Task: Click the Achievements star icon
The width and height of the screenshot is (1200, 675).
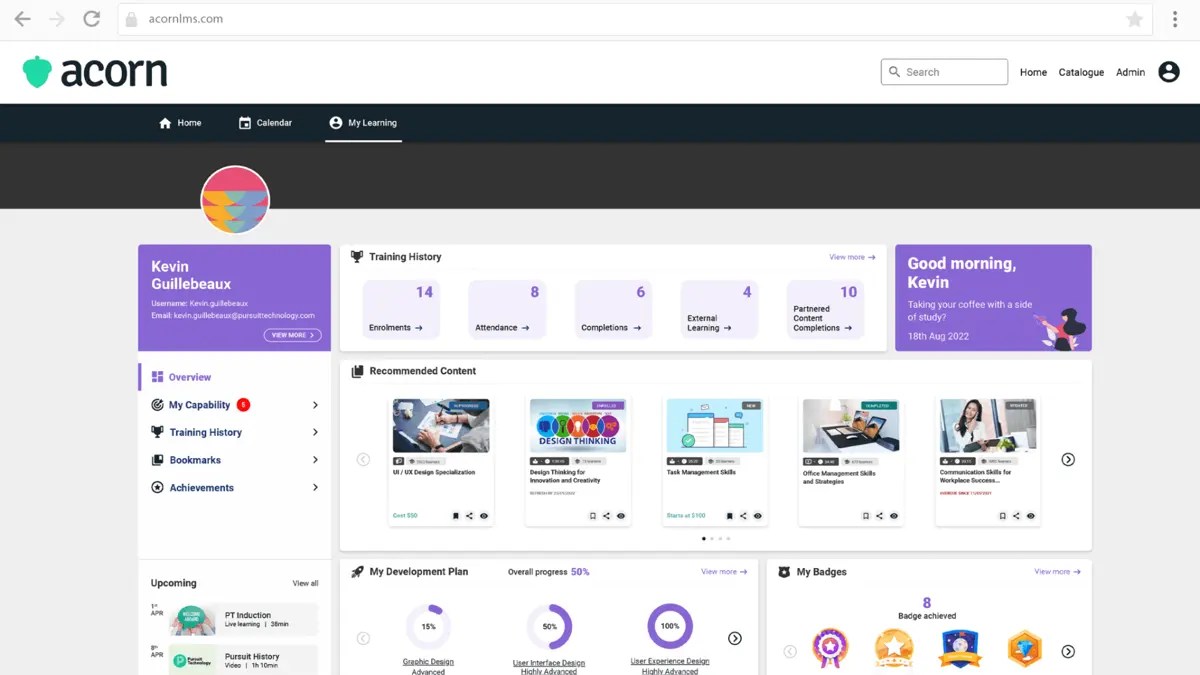Action: (x=157, y=488)
